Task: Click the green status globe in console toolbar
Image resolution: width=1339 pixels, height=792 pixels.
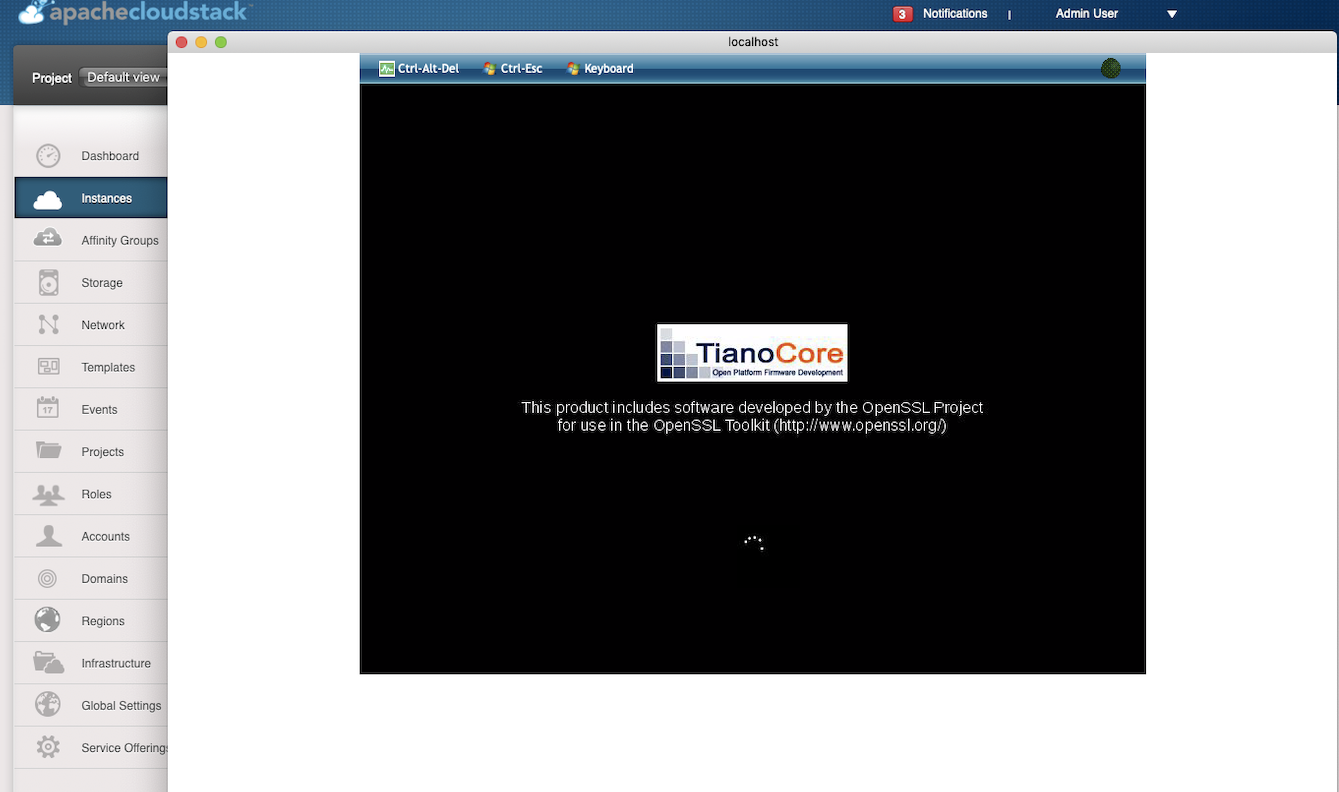Action: pos(1110,68)
